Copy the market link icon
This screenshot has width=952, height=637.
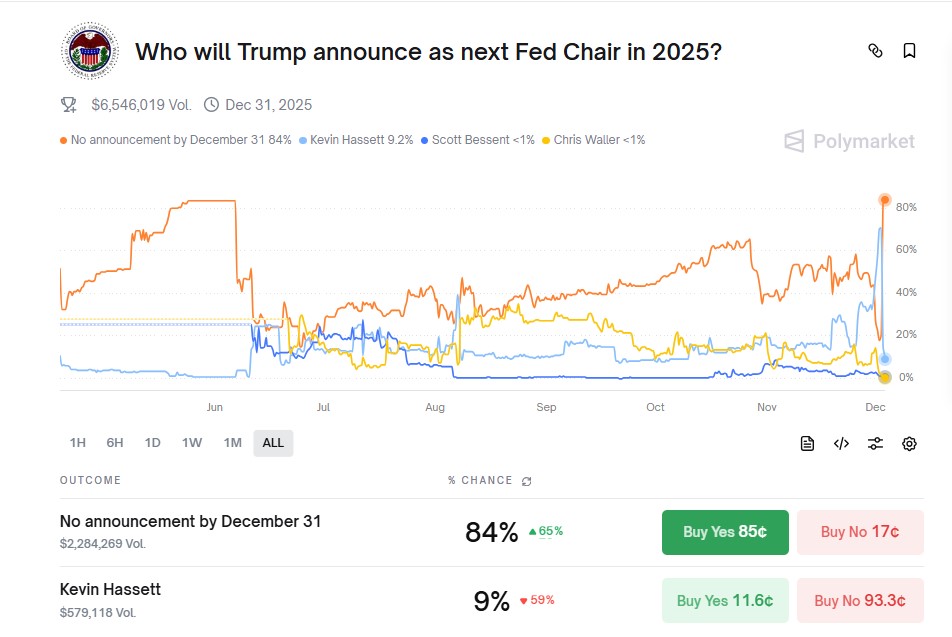[x=875, y=51]
